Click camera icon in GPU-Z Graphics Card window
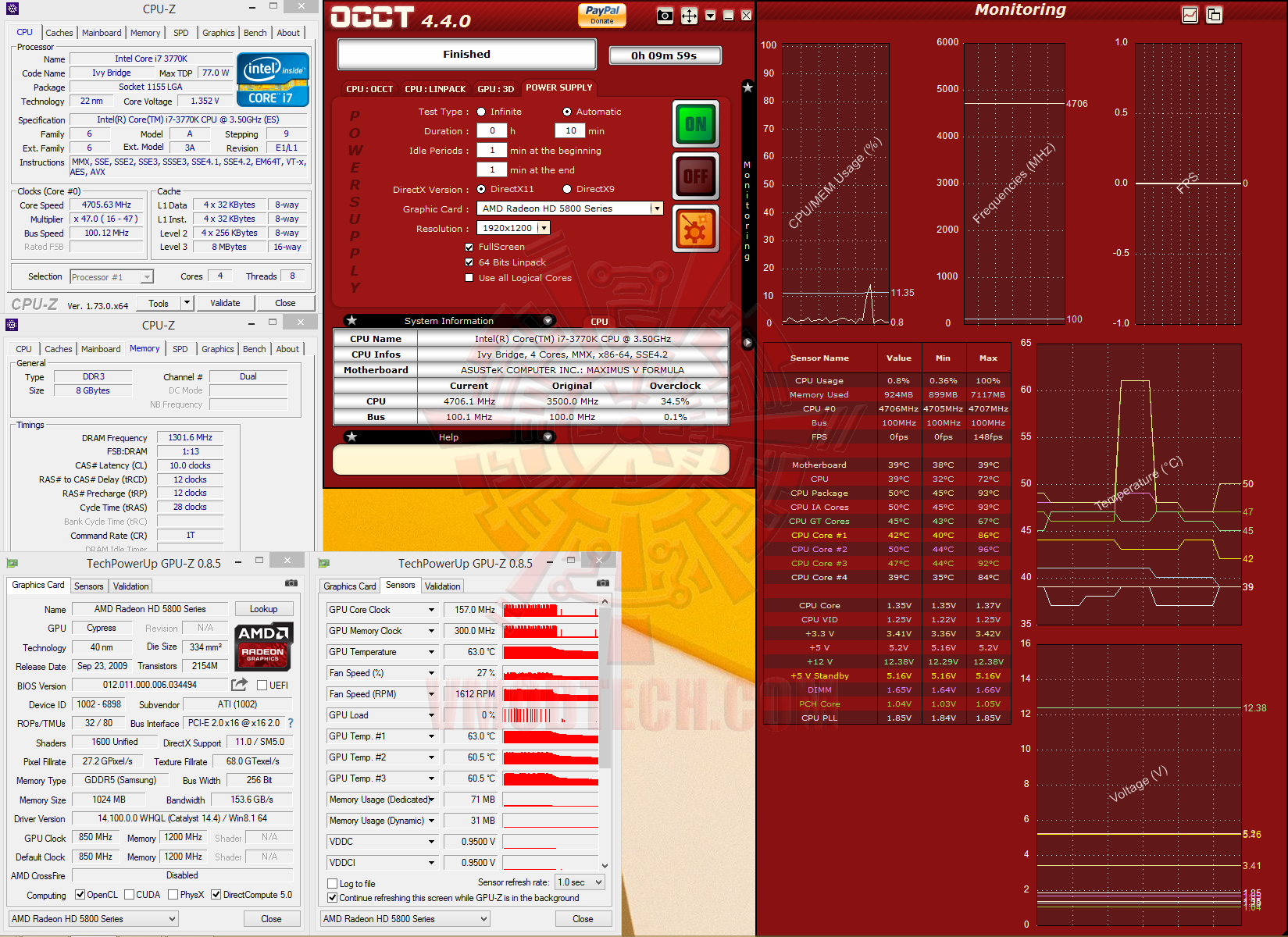The height and width of the screenshot is (937, 1288). coord(291,583)
